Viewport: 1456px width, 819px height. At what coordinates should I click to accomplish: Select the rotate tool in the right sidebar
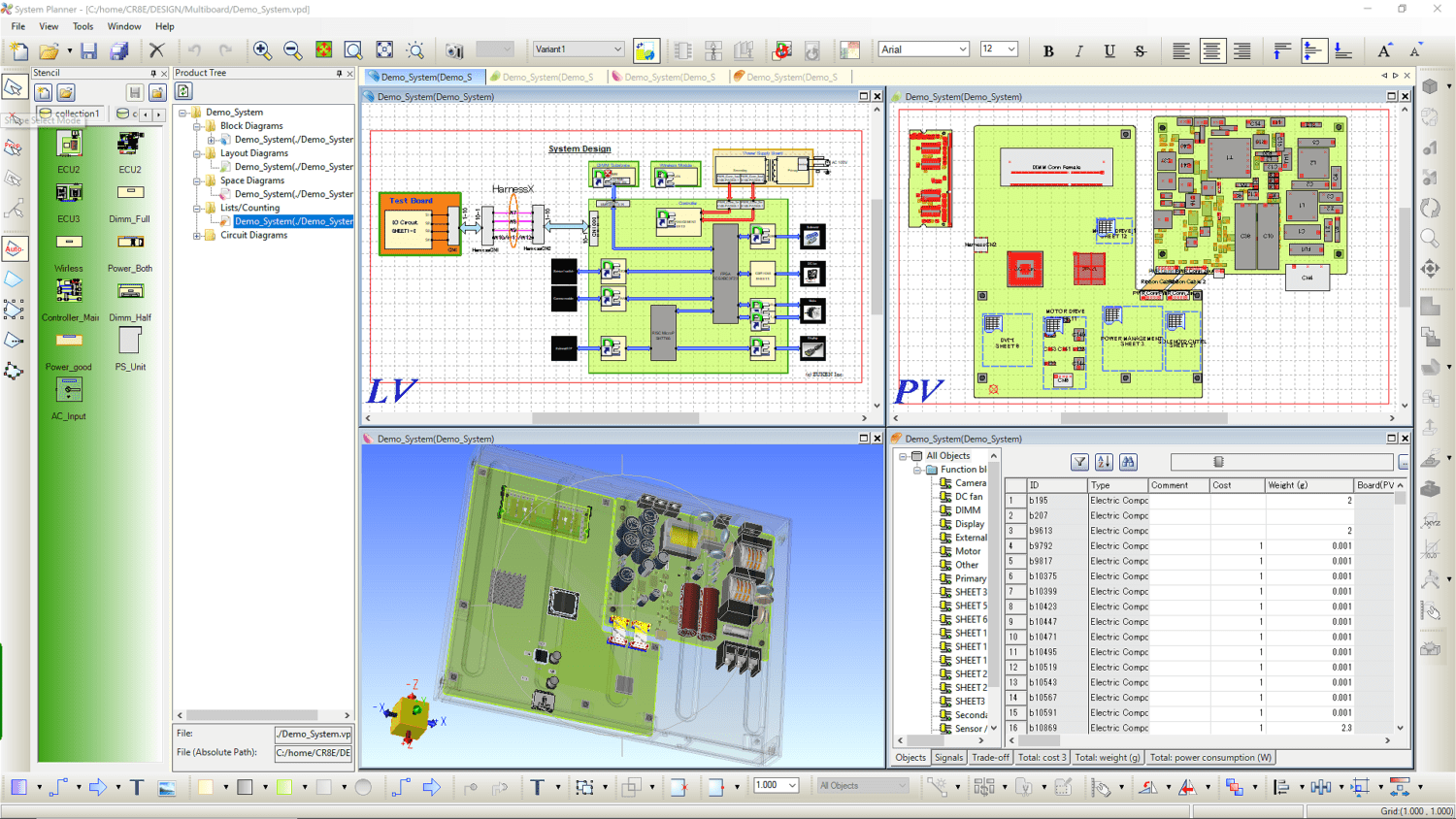pyautogui.click(x=1430, y=206)
